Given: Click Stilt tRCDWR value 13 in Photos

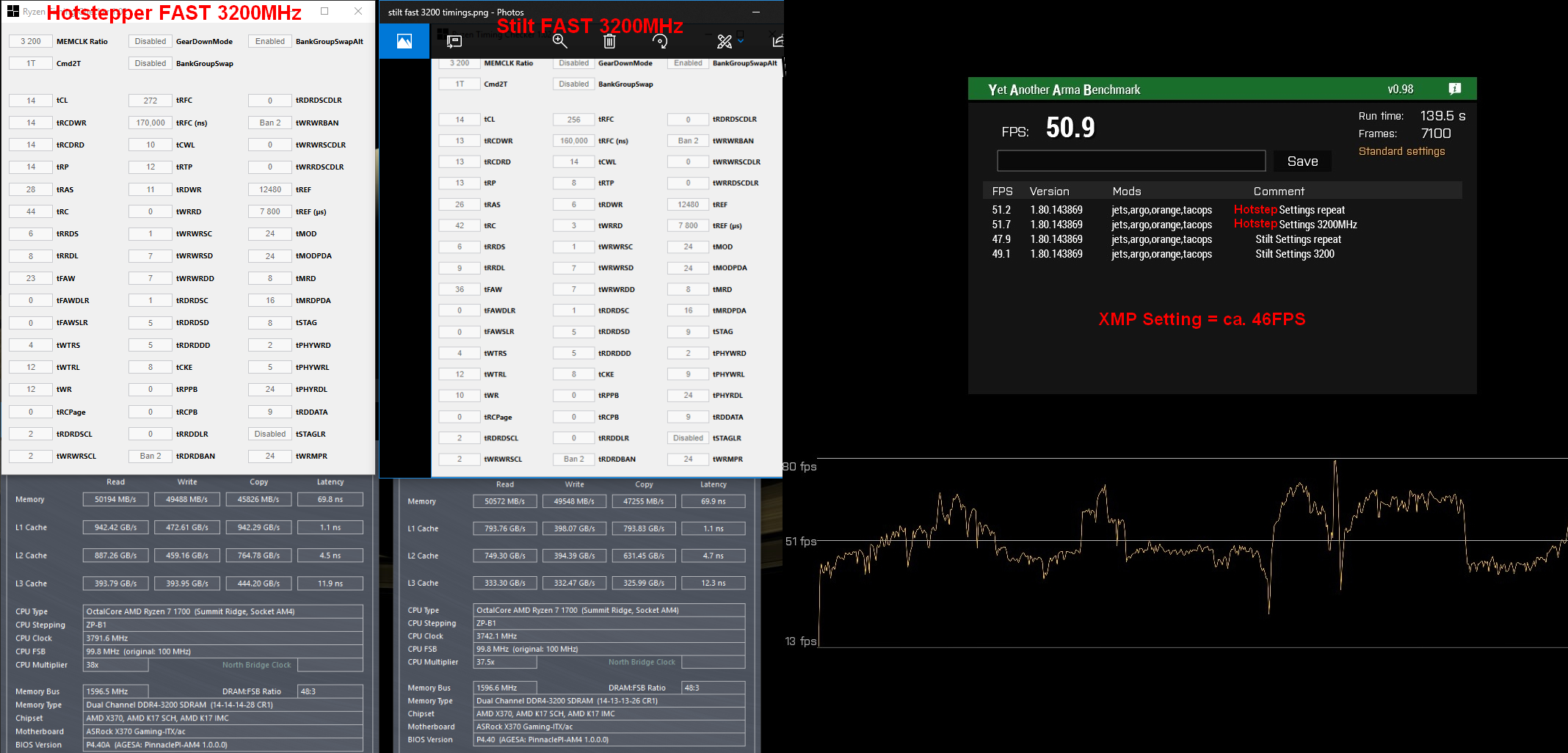Looking at the screenshot, I should pos(460,141).
